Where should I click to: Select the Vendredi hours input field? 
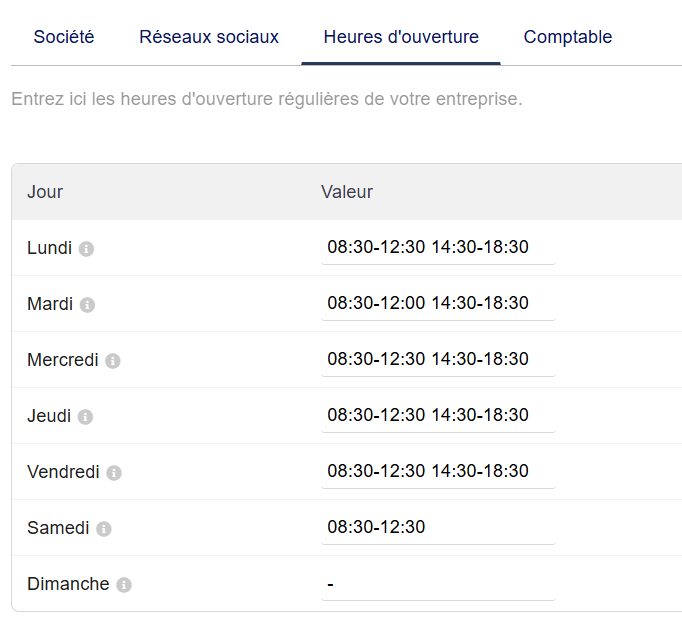(438, 471)
